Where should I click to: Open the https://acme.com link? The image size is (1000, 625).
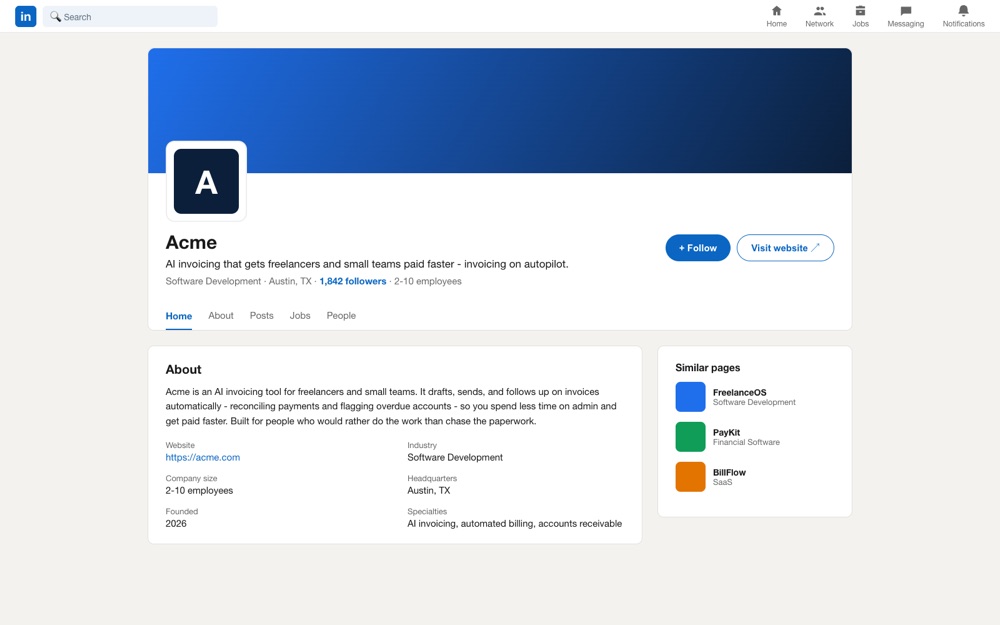pos(203,457)
